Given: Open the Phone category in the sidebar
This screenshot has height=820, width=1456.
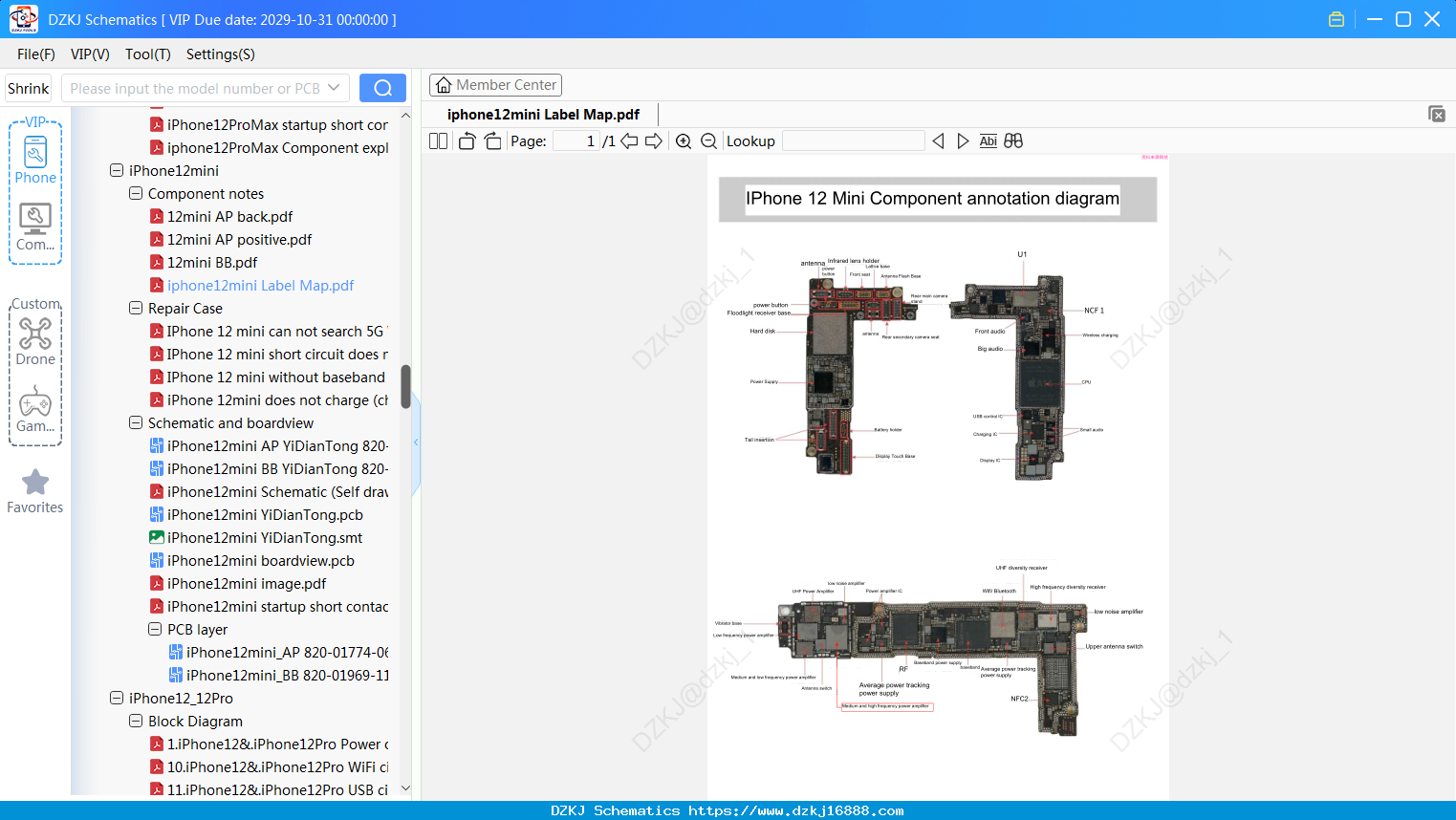Looking at the screenshot, I should pos(35,160).
